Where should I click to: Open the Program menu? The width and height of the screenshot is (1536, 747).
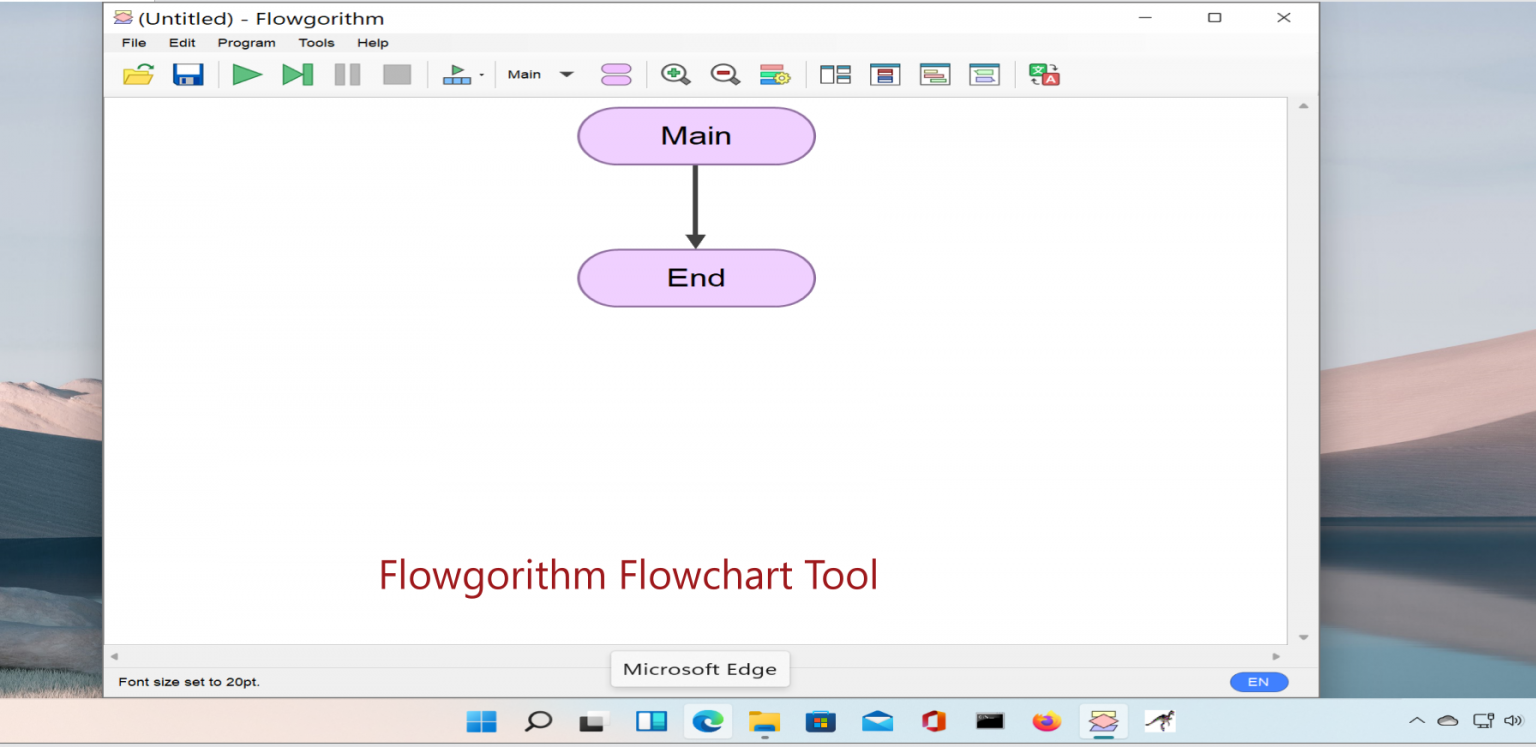pos(246,42)
